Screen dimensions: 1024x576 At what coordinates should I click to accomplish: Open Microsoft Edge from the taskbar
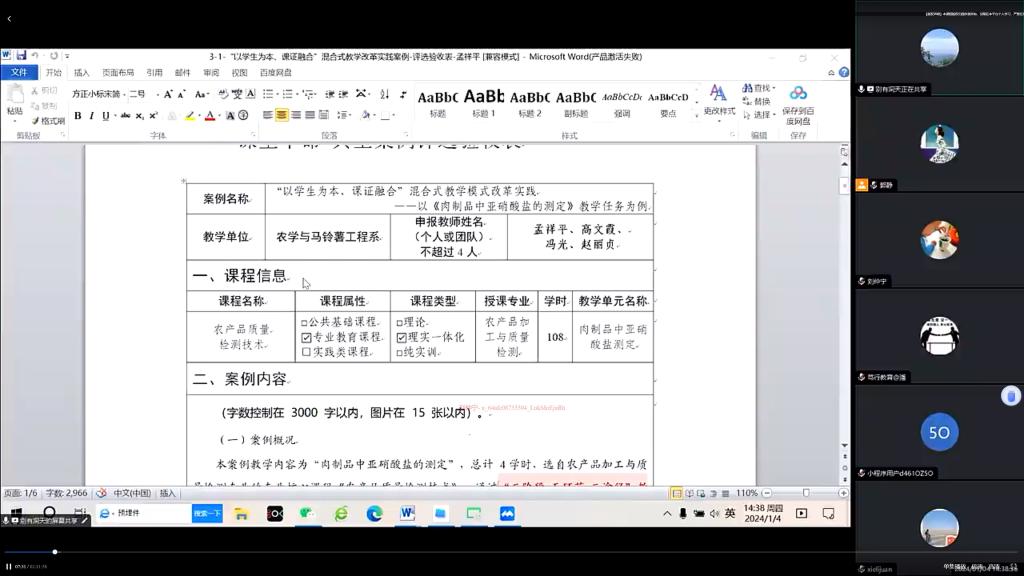[374, 513]
